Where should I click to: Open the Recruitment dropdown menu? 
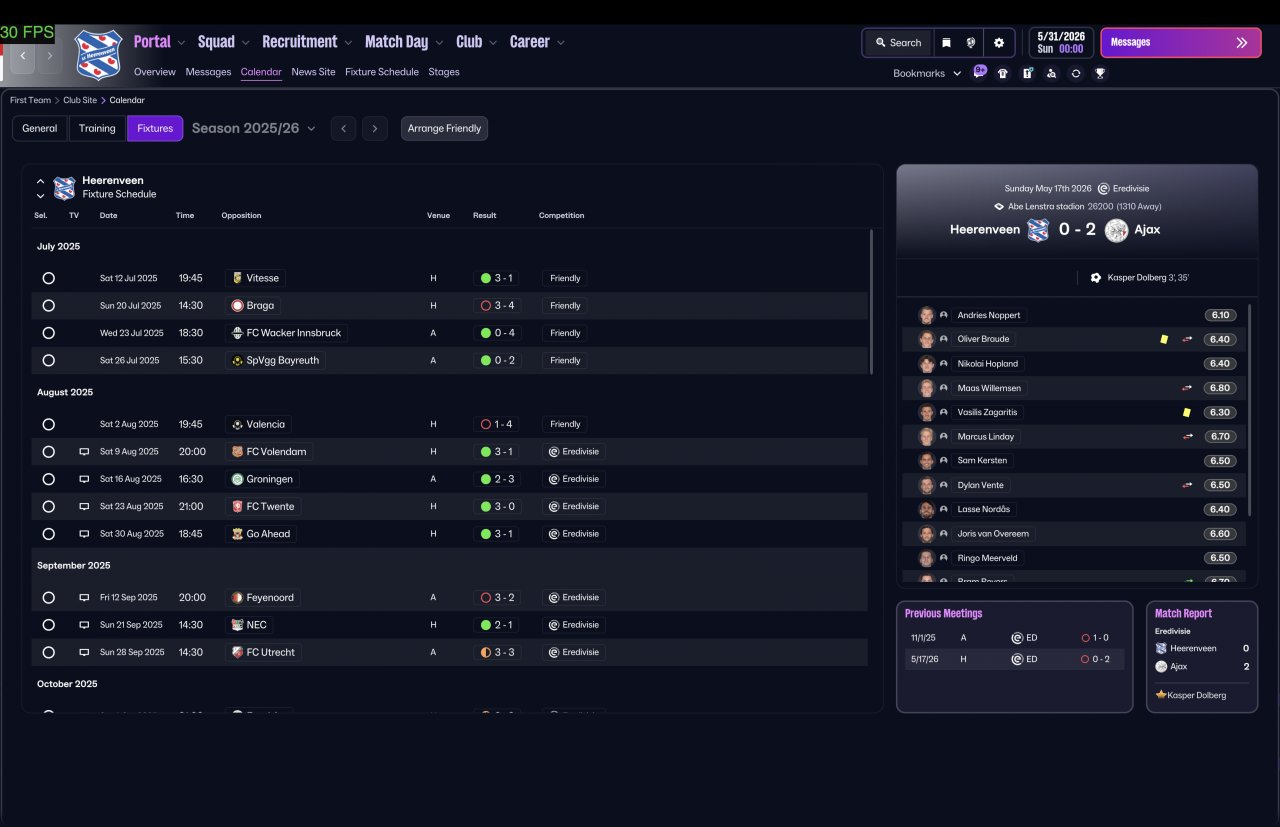point(307,42)
